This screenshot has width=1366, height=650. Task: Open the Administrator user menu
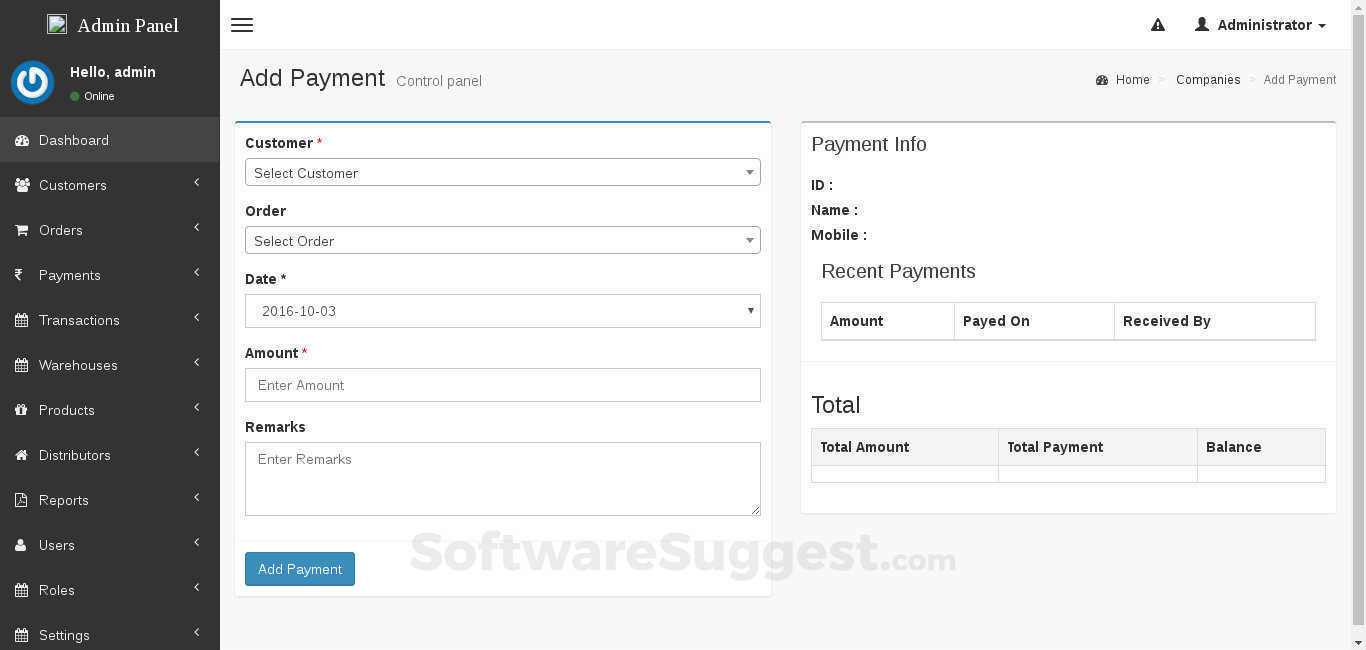[1261, 25]
